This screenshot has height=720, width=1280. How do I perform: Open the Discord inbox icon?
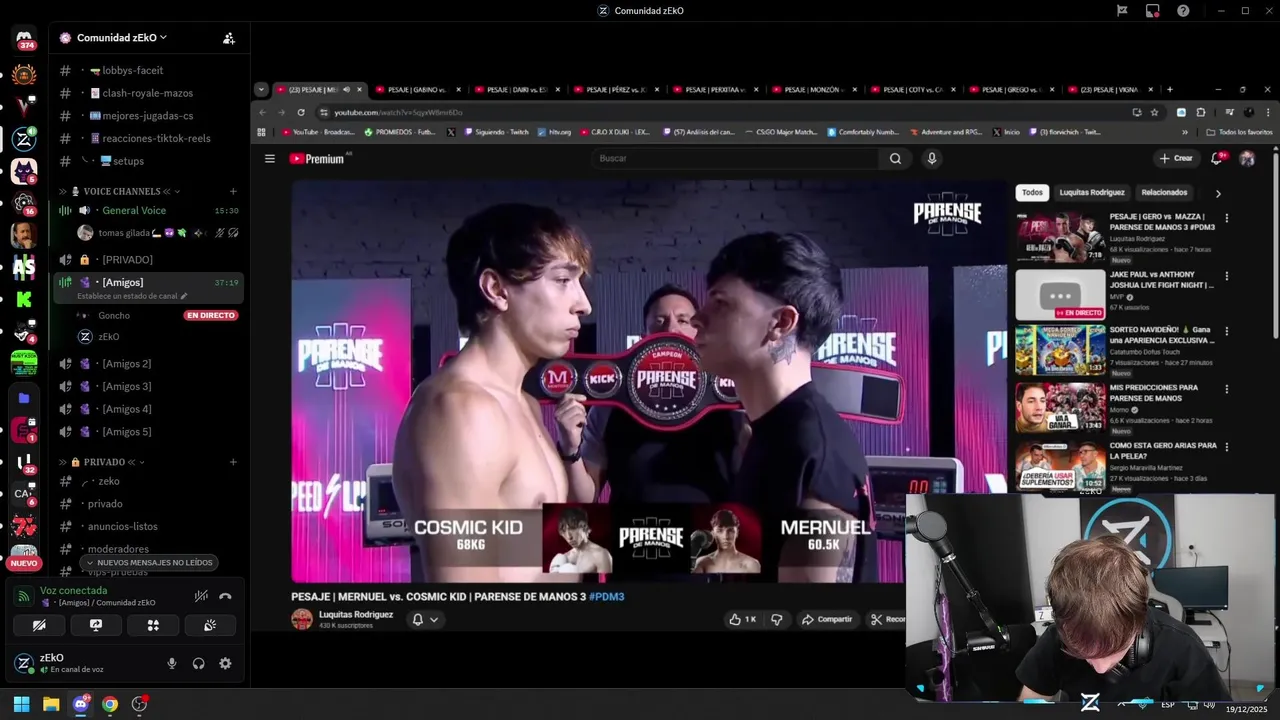point(1153,11)
